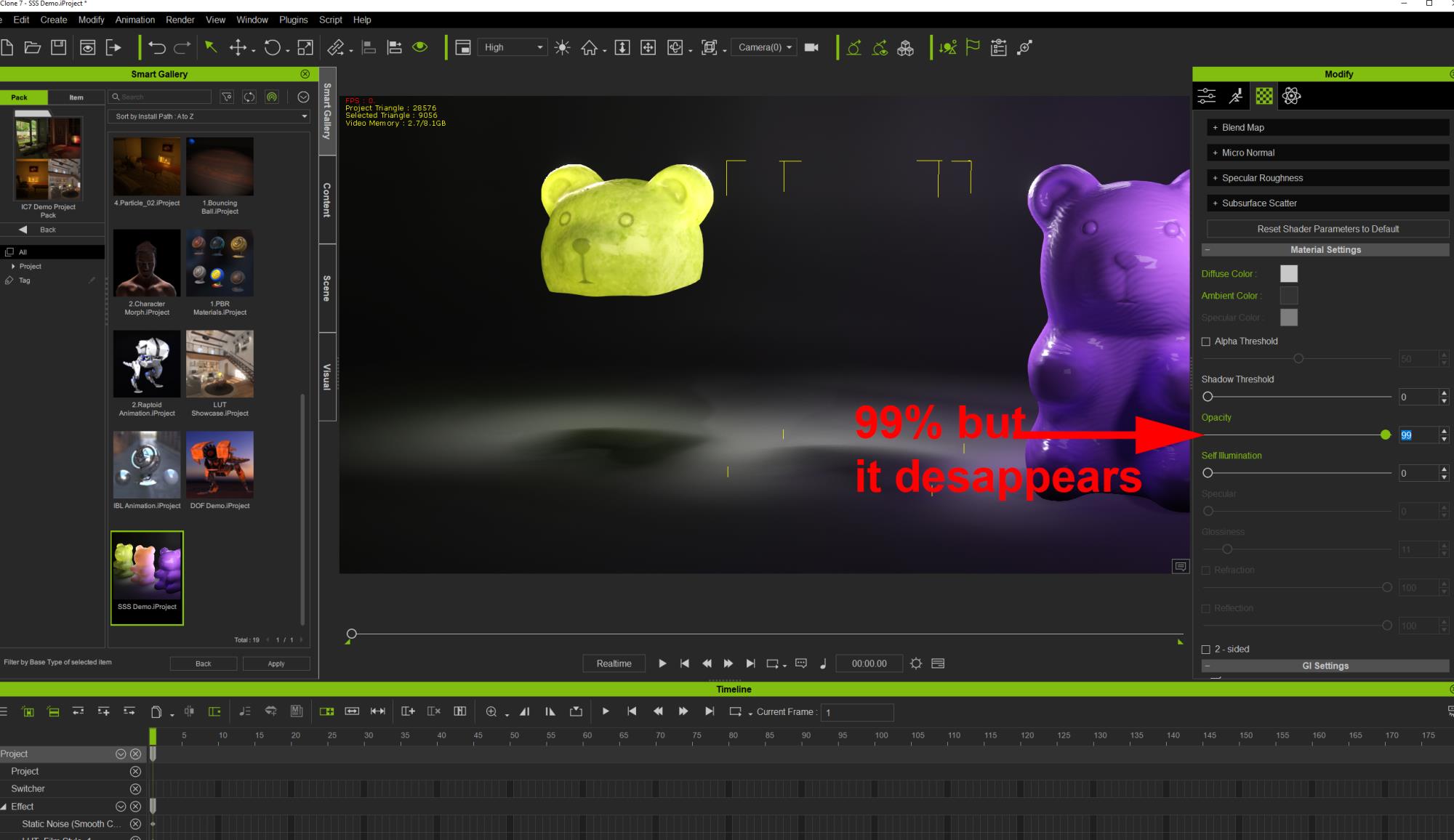Toggle the Realtime mode button

click(614, 663)
